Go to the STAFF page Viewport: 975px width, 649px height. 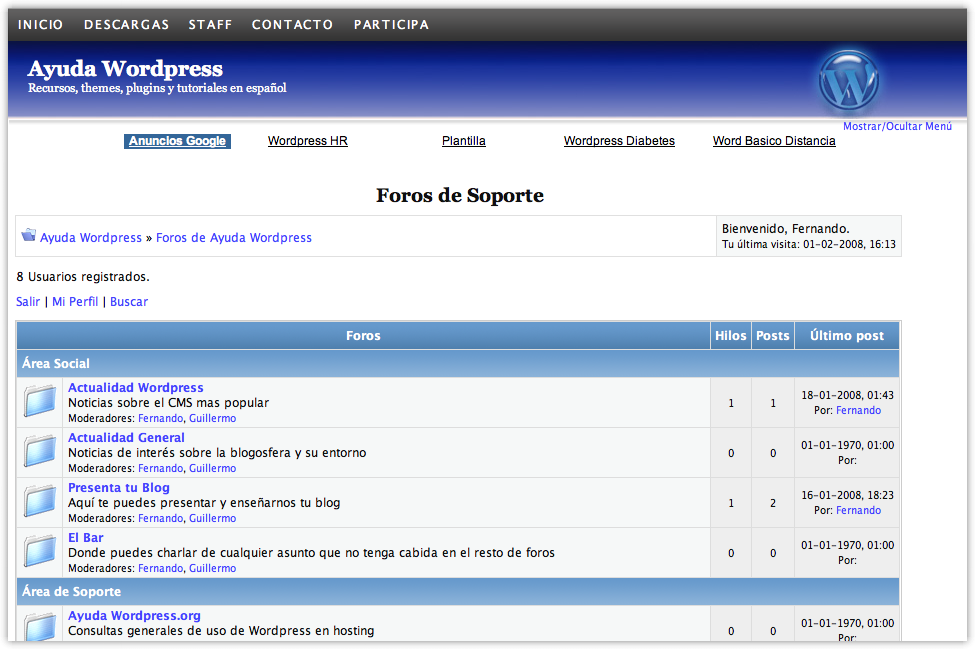[x=210, y=25]
